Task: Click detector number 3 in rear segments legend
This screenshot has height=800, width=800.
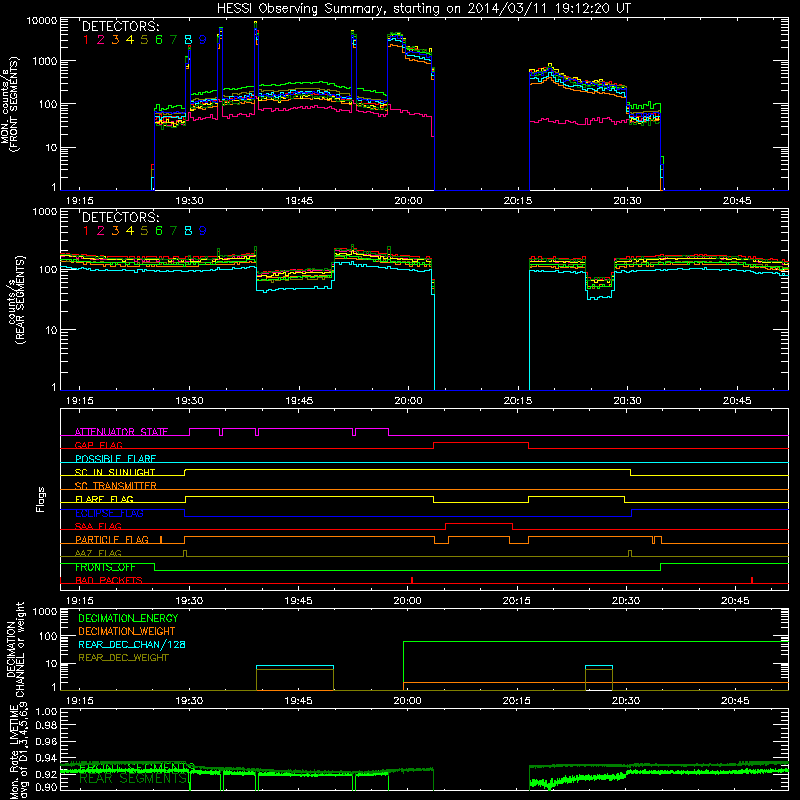Action: [x=115, y=231]
